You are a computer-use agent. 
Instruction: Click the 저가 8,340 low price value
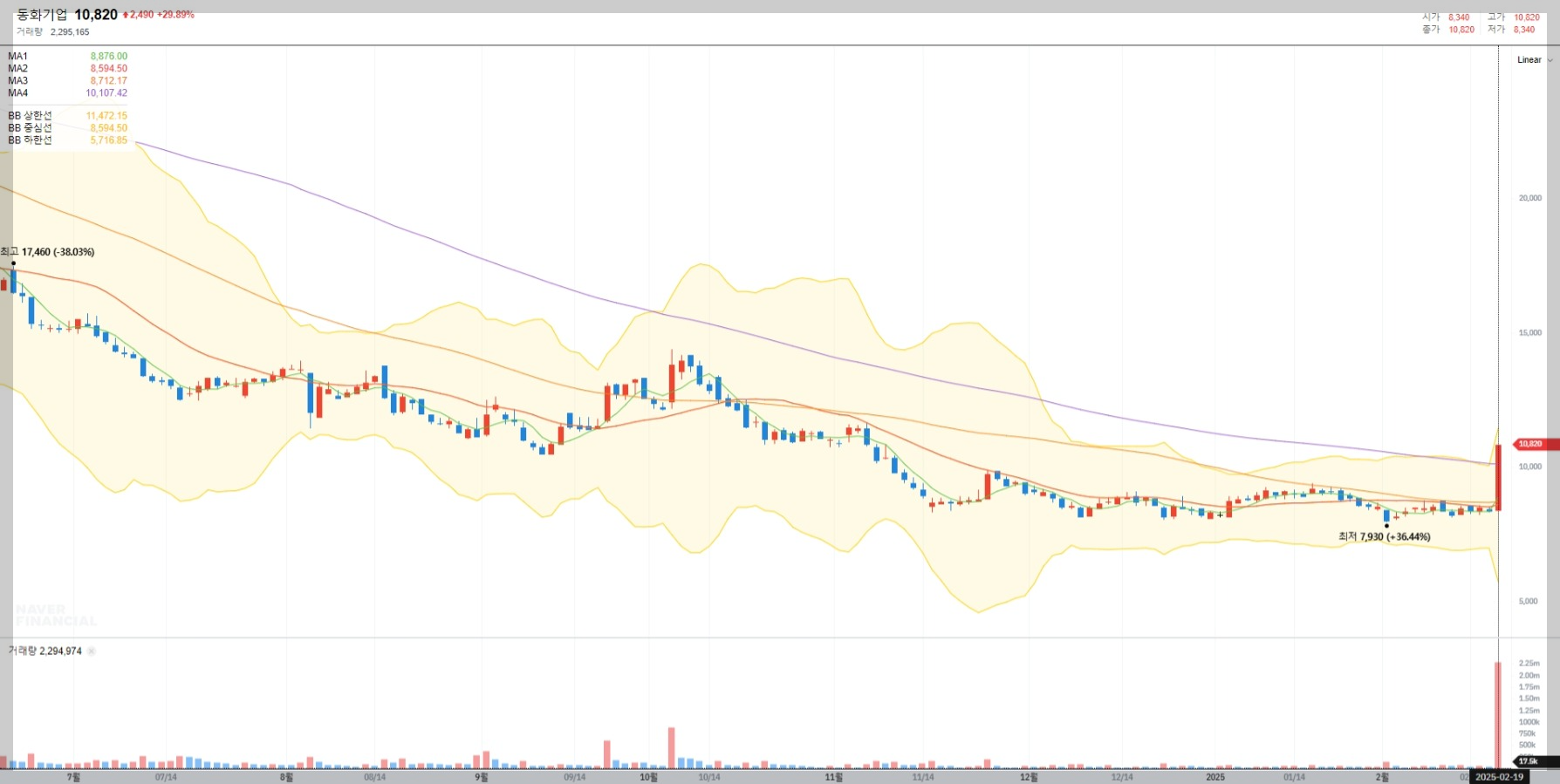click(x=1524, y=30)
